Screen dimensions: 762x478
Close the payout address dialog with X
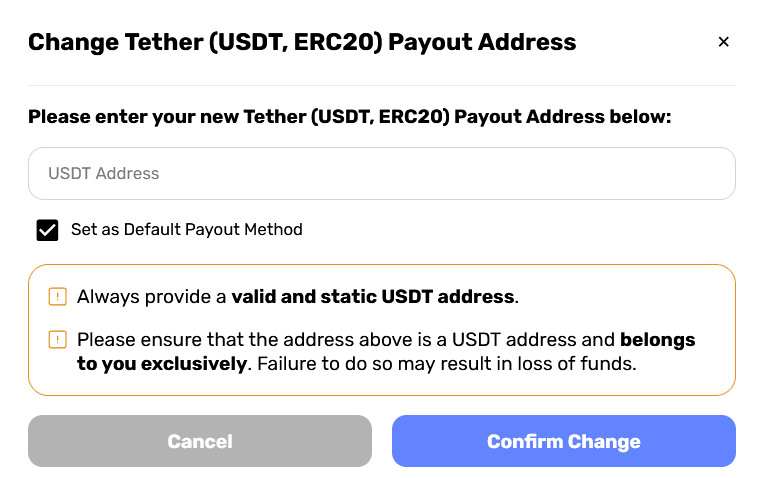coord(723,42)
